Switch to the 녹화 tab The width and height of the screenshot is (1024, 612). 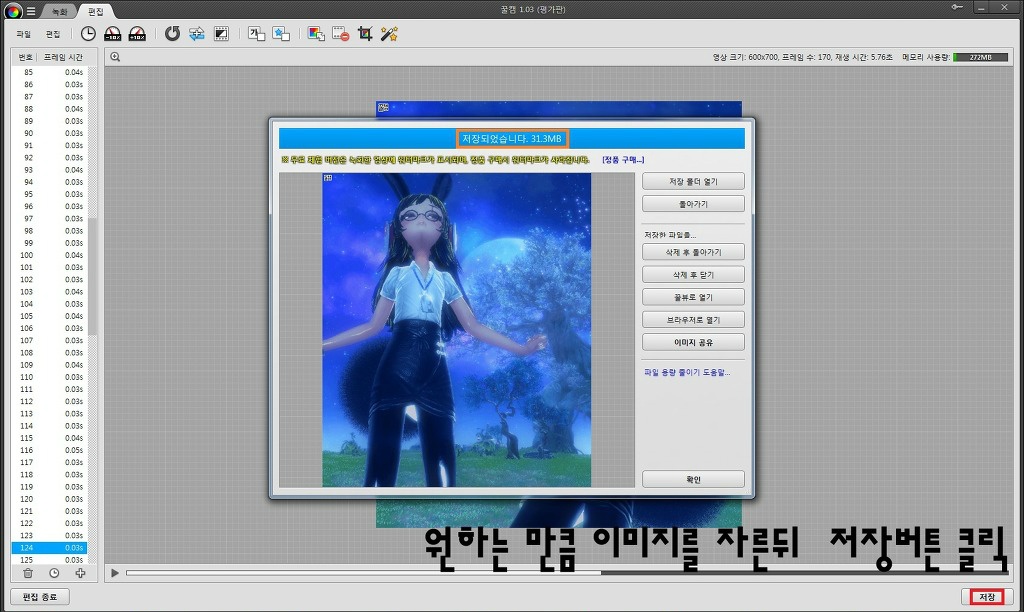[x=59, y=12]
